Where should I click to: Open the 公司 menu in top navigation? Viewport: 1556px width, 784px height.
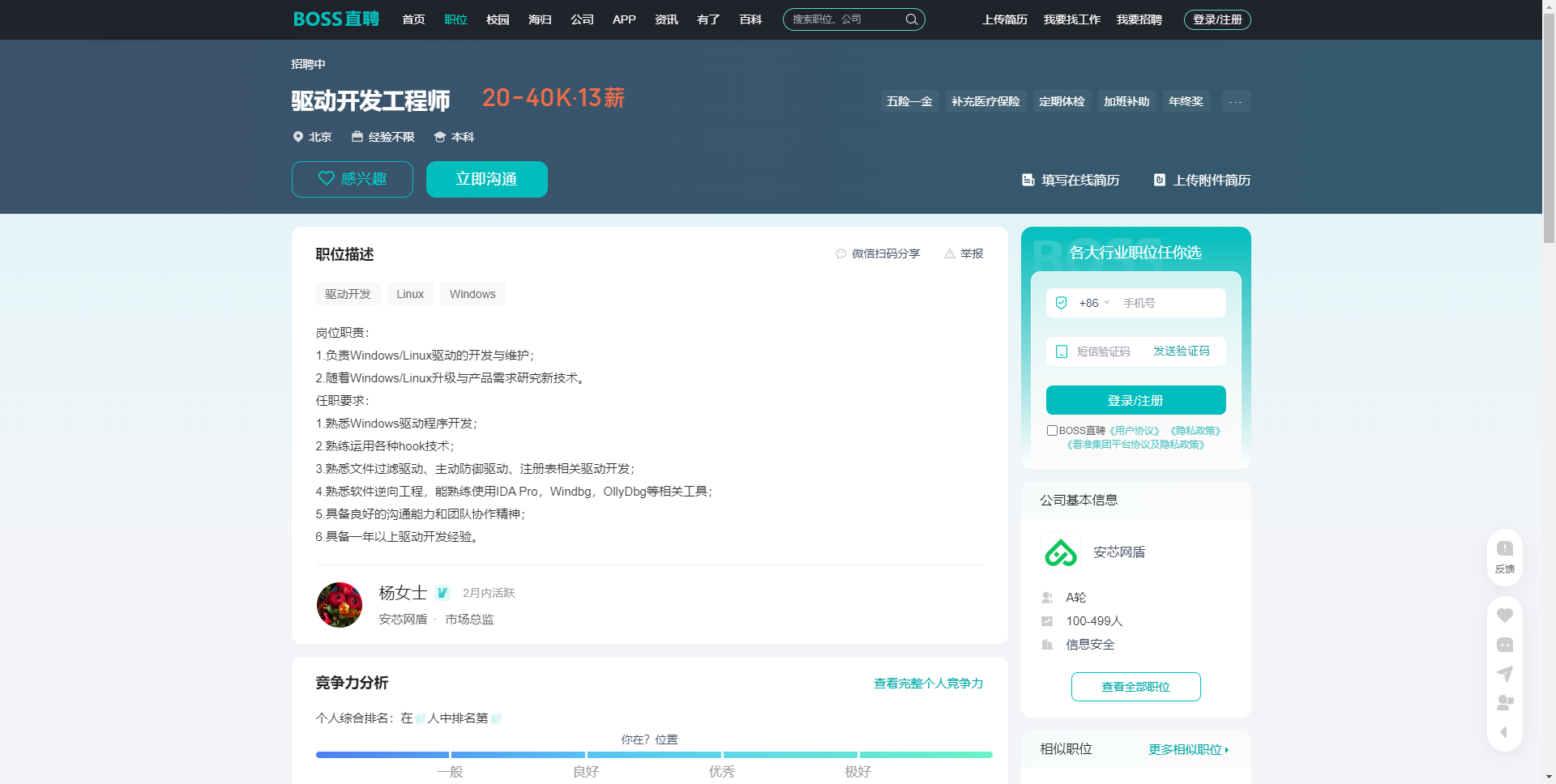[582, 19]
